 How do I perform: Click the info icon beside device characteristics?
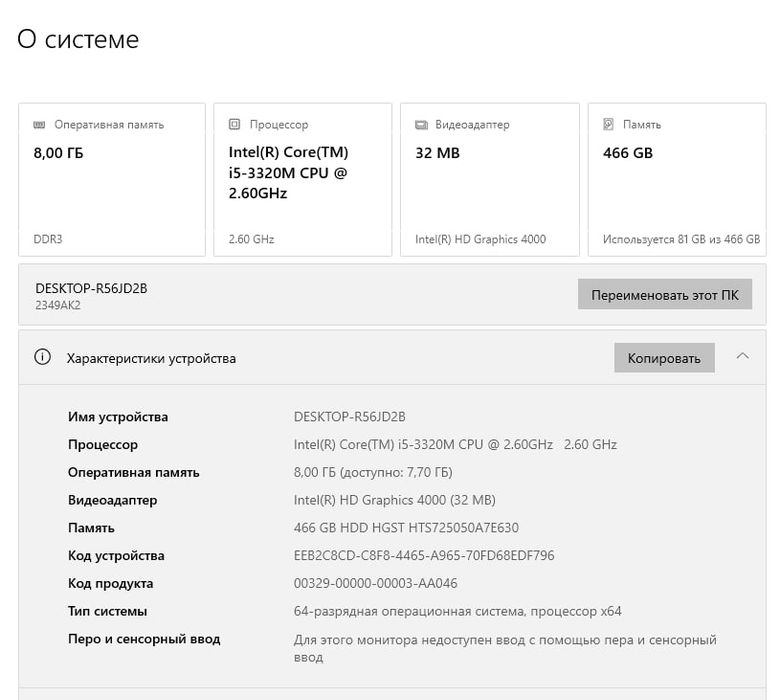(x=42, y=357)
